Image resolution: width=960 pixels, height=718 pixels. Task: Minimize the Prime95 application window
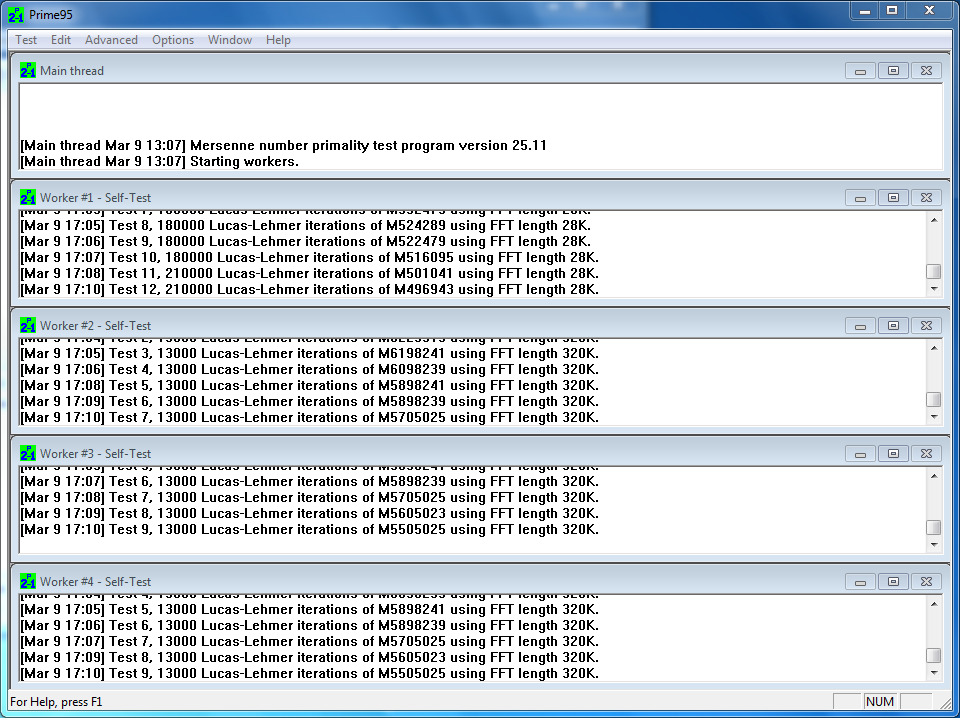tap(864, 11)
